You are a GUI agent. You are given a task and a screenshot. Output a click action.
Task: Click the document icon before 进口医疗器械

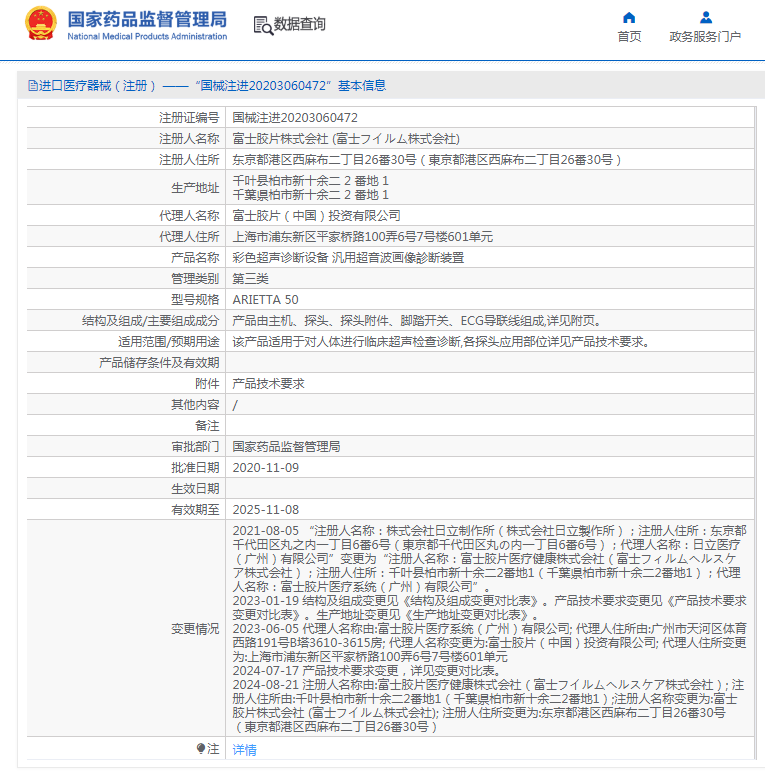(33, 86)
